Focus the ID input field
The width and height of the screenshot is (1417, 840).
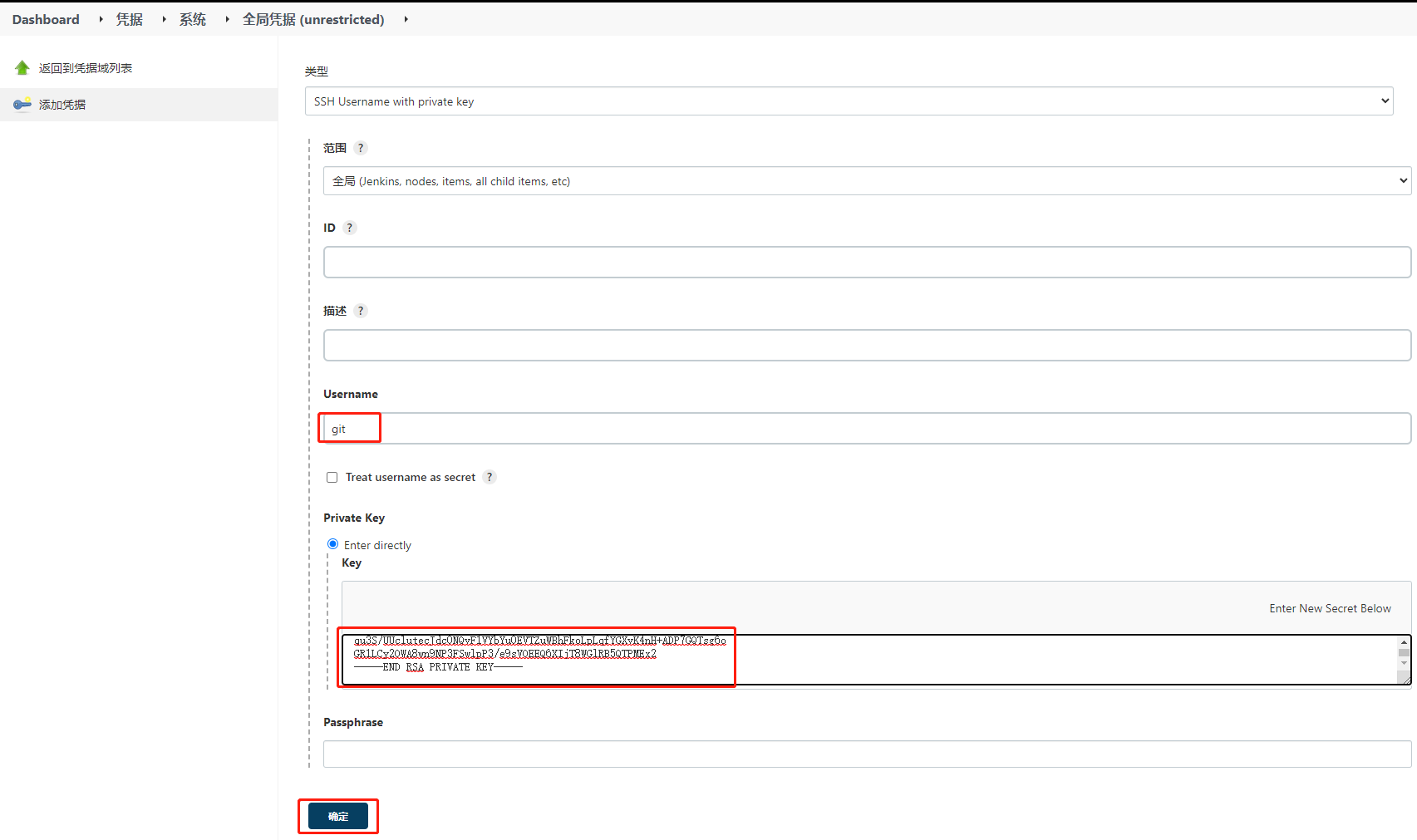point(867,263)
